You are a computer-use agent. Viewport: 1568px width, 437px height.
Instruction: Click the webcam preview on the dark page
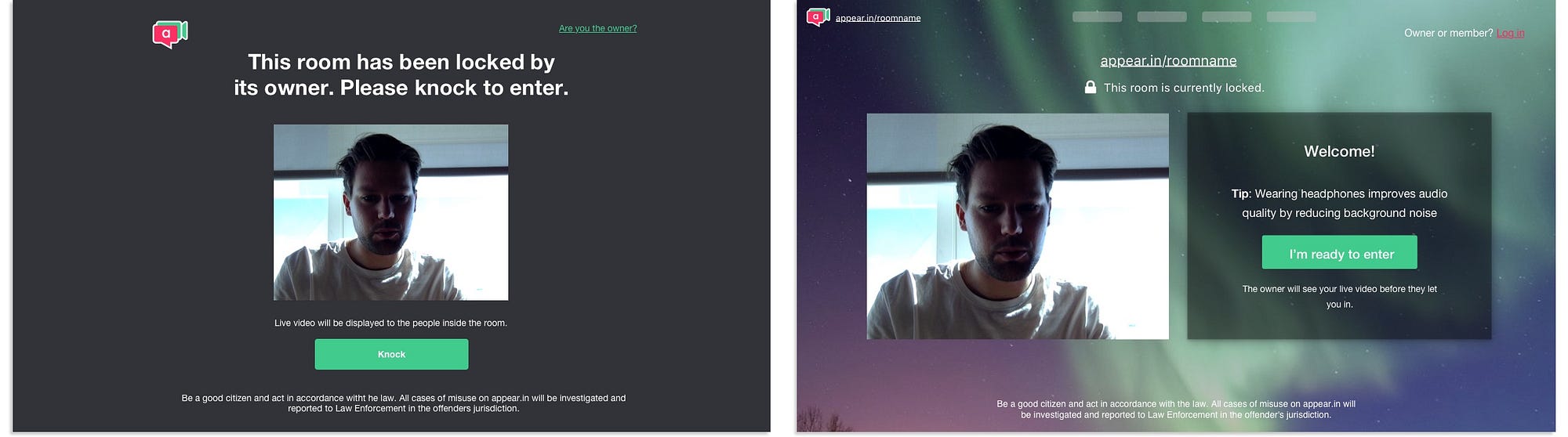click(x=390, y=212)
